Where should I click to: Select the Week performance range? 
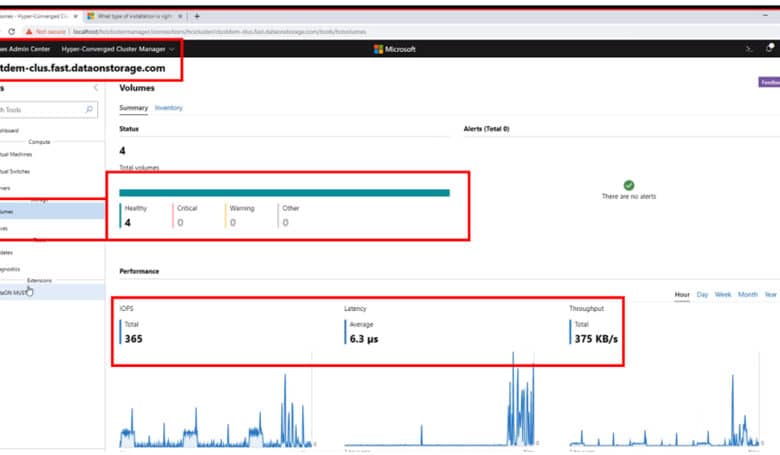click(723, 294)
